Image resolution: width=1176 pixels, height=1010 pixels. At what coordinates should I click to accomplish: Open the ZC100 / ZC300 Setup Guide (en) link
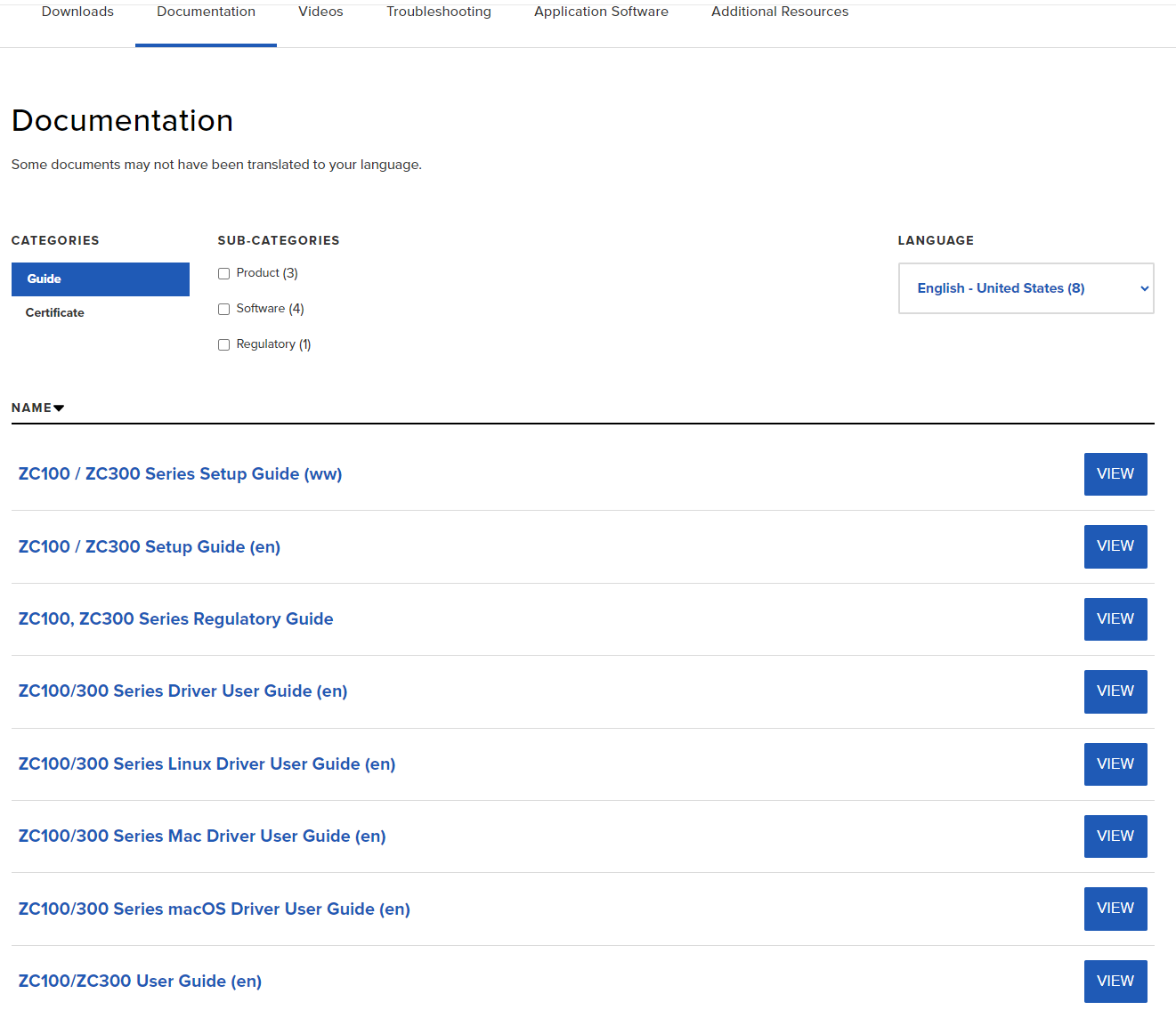point(150,547)
